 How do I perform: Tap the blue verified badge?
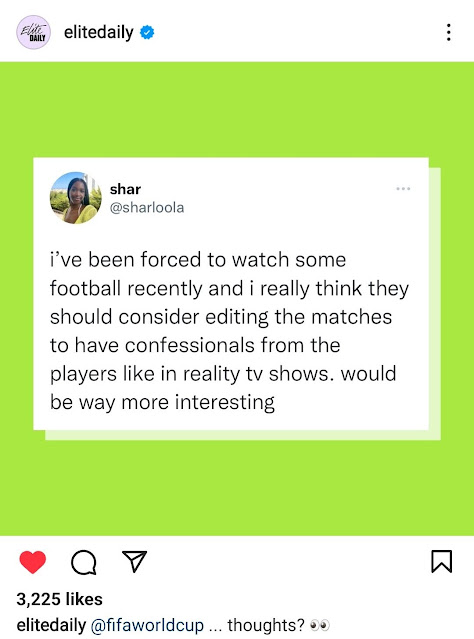(x=147, y=32)
